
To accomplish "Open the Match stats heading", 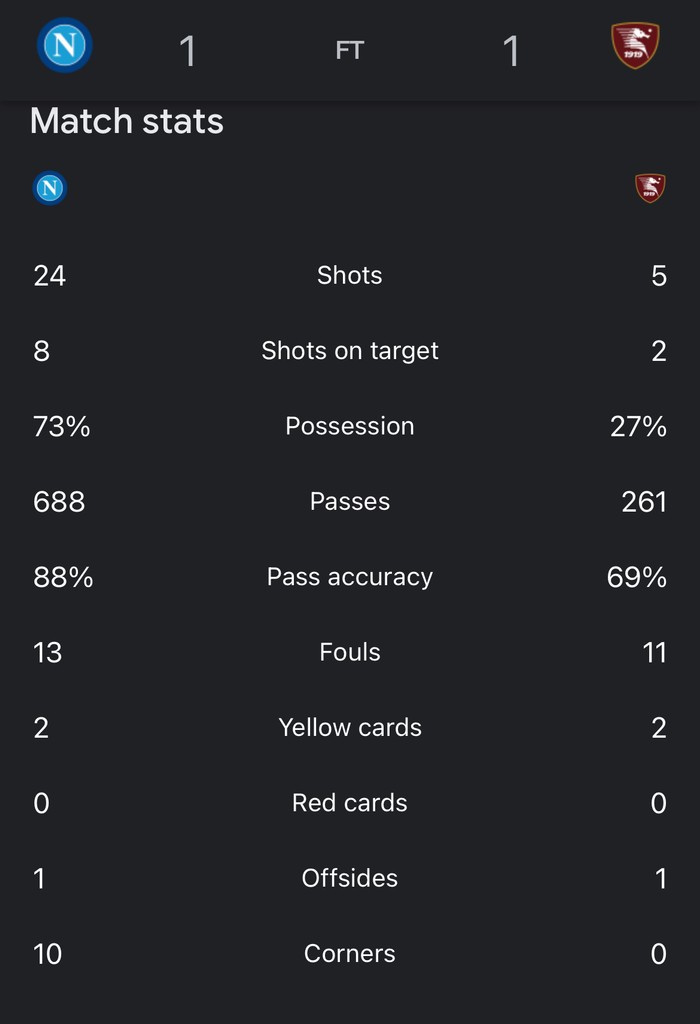I will tap(127, 121).
